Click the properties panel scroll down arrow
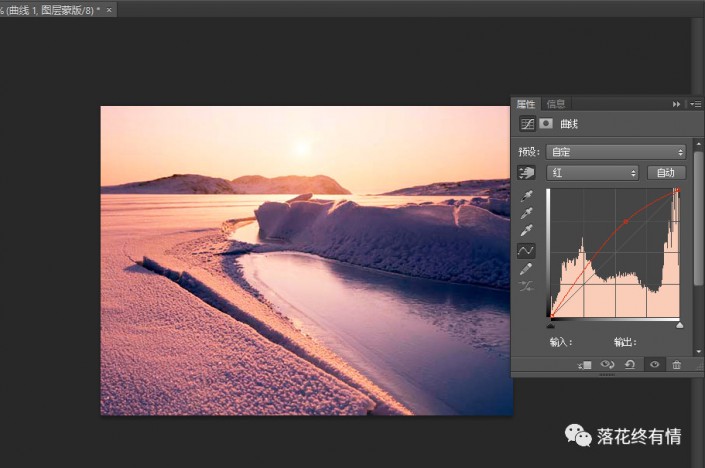Screen dimensions: 705x468 pos(698,351)
